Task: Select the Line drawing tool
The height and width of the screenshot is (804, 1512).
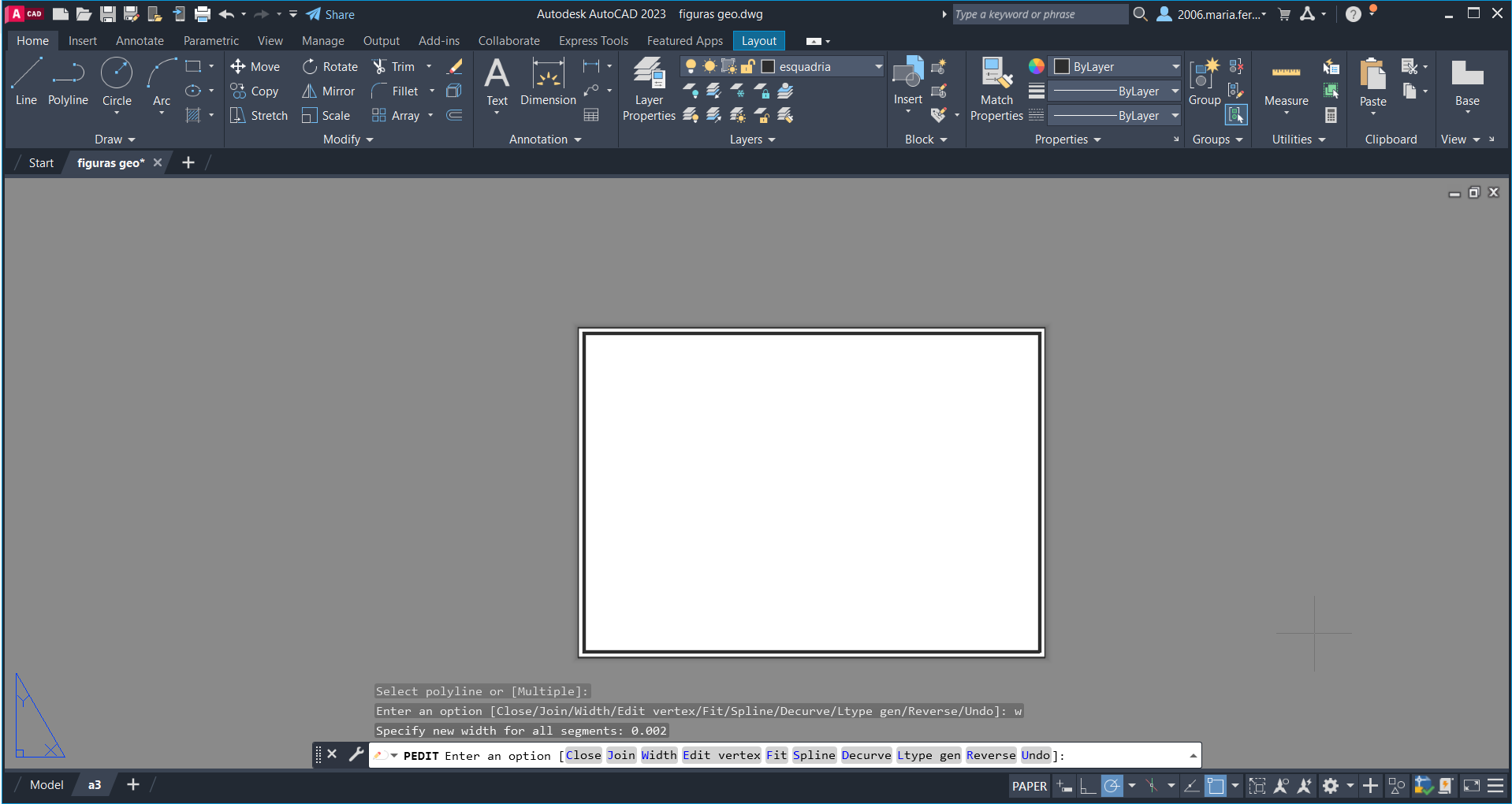Action: point(26,81)
